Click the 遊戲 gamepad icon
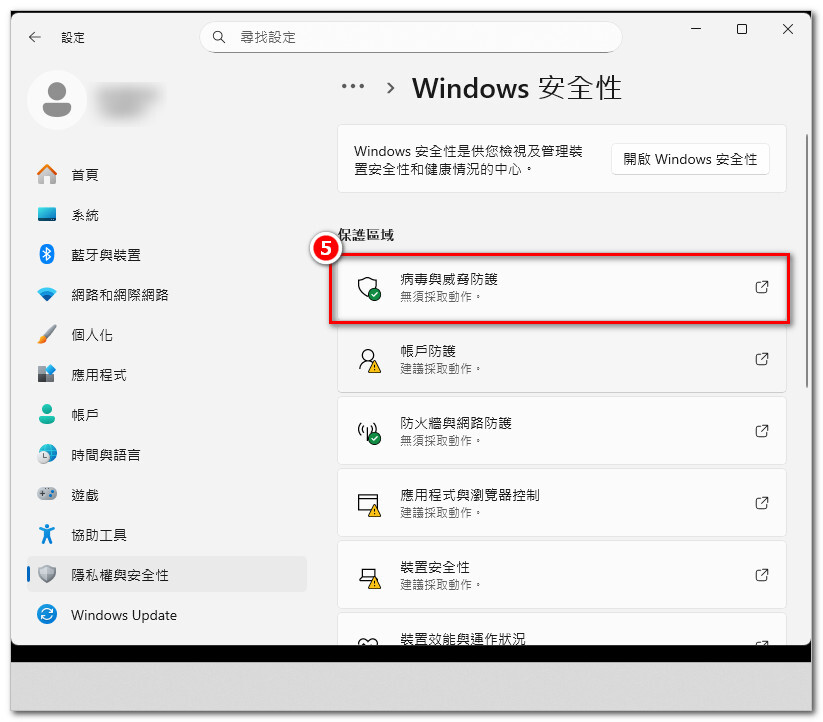 (47, 494)
